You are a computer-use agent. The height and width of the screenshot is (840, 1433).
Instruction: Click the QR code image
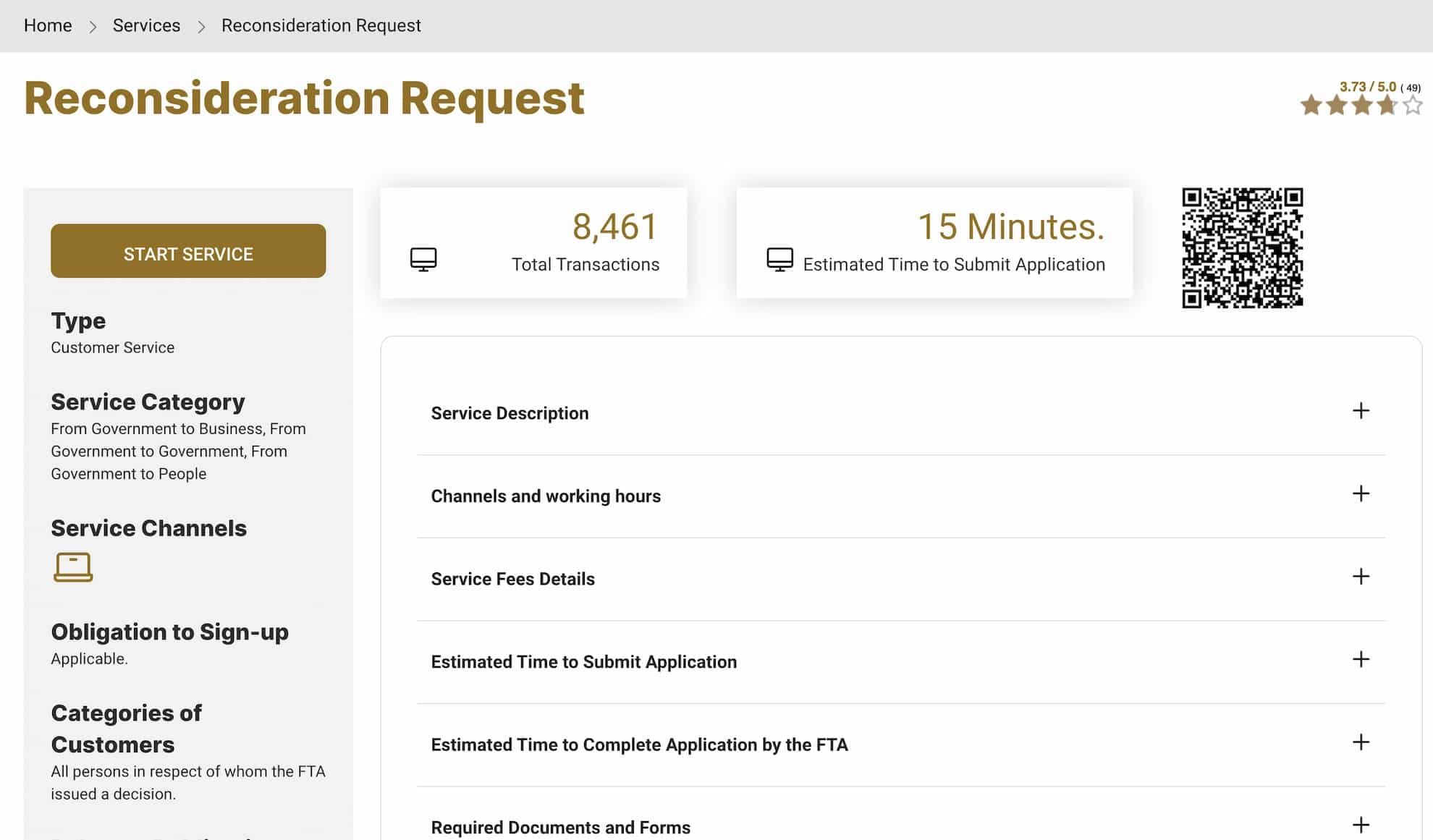[1243, 248]
